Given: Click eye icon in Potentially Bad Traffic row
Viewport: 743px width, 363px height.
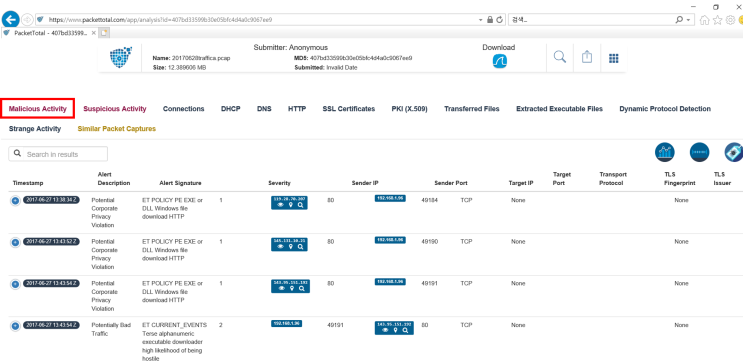Looking at the screenshot, I should (385, 330).
